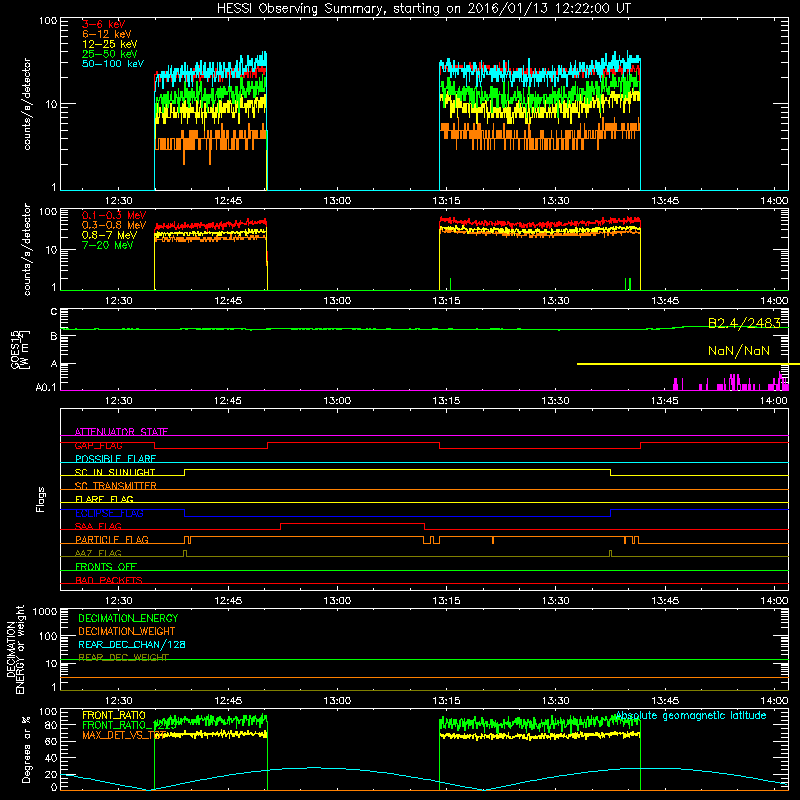Click the 13:15 tick label under the MeV panel
The width and height of the screenshot is (800, 800).
point(446,301)
